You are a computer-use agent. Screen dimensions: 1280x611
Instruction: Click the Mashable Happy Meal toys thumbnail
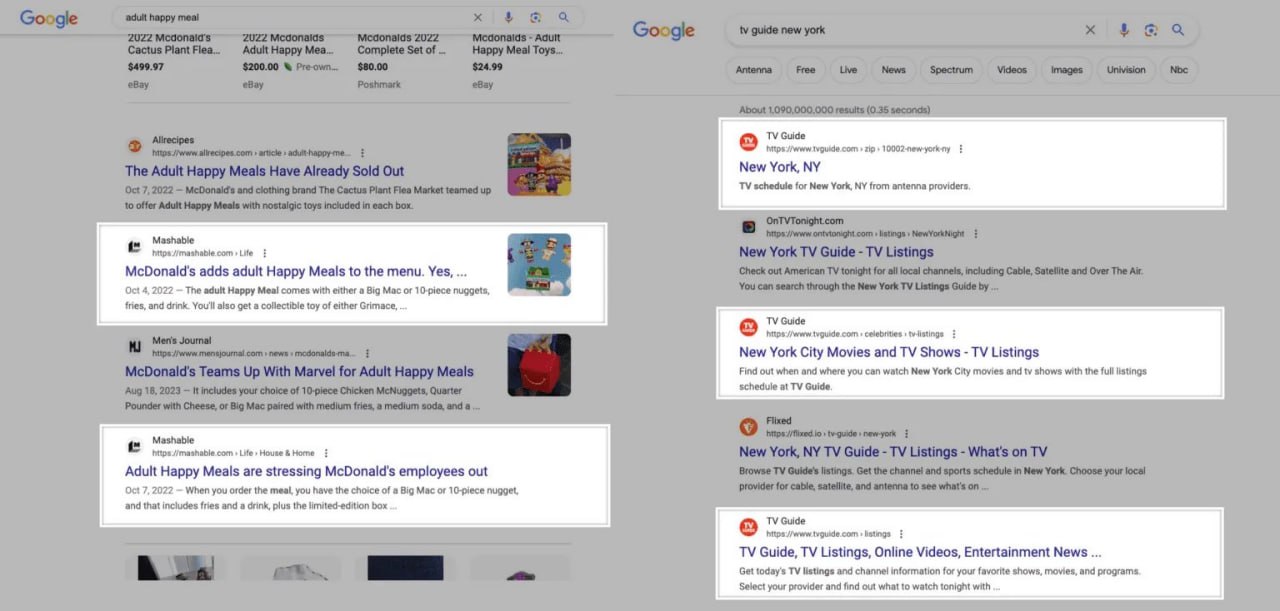click(539, 264)
